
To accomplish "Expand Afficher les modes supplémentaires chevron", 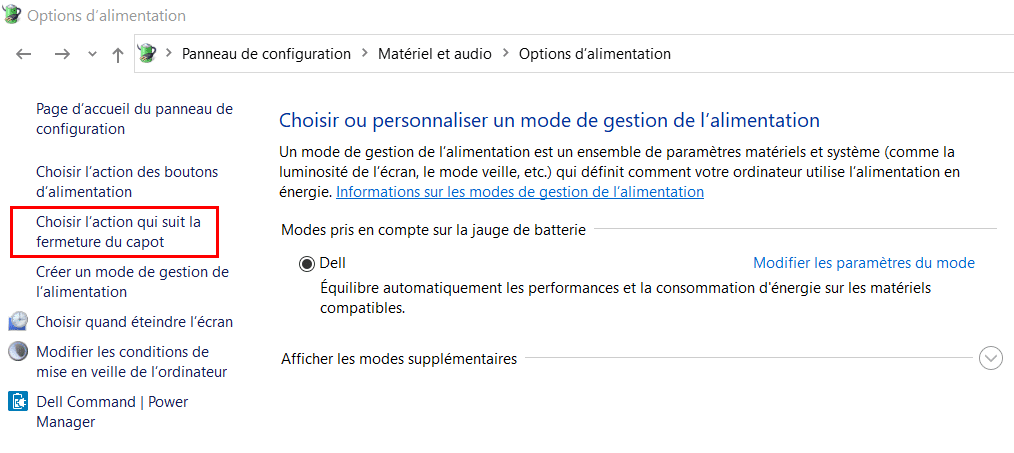I will tap(990, 358).
